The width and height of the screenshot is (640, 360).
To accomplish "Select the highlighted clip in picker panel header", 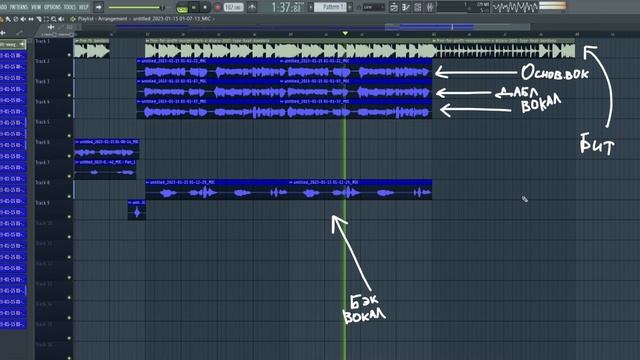I will (13, 44).
